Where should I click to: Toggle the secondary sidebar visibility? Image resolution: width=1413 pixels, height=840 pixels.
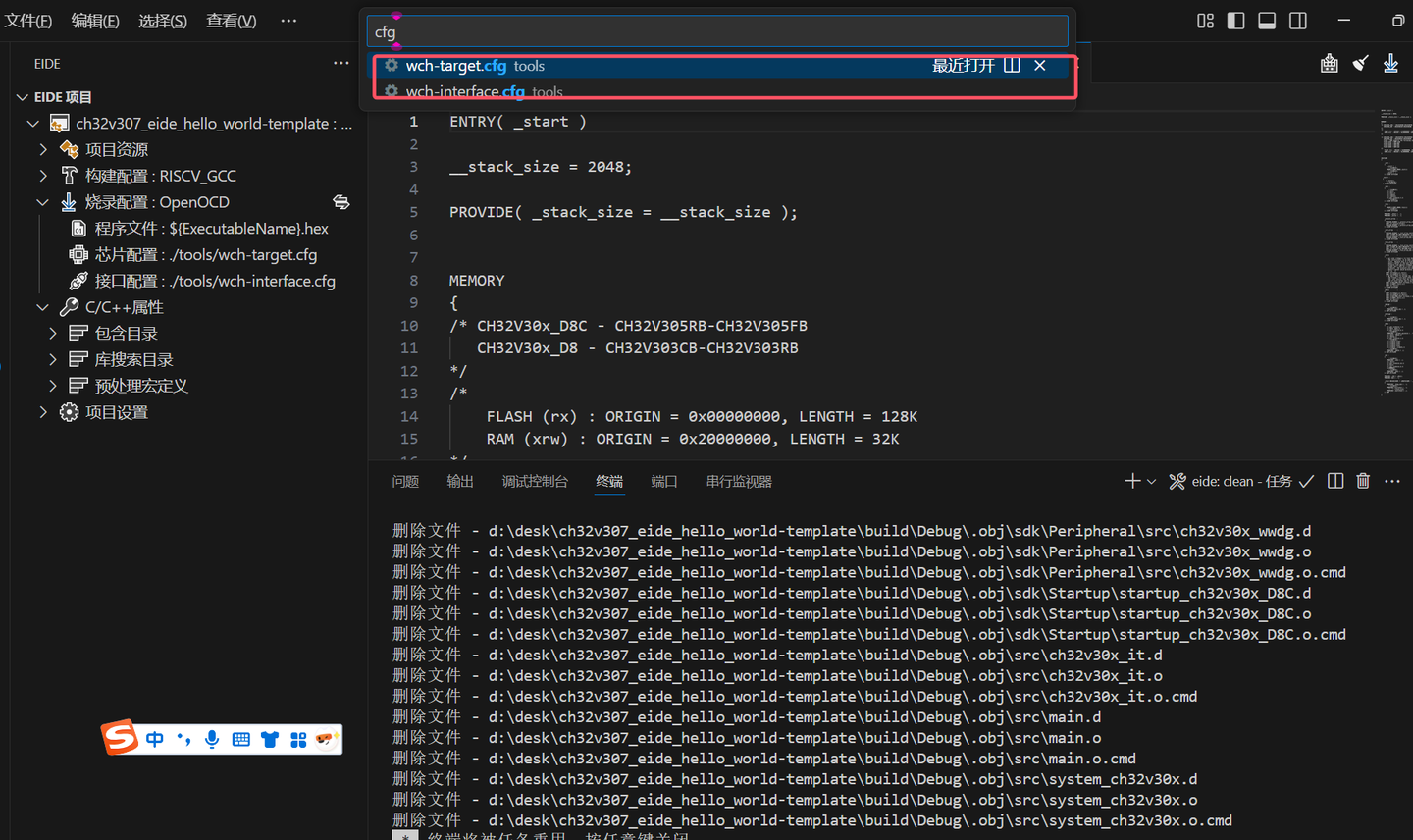[x=1297, y=20]
